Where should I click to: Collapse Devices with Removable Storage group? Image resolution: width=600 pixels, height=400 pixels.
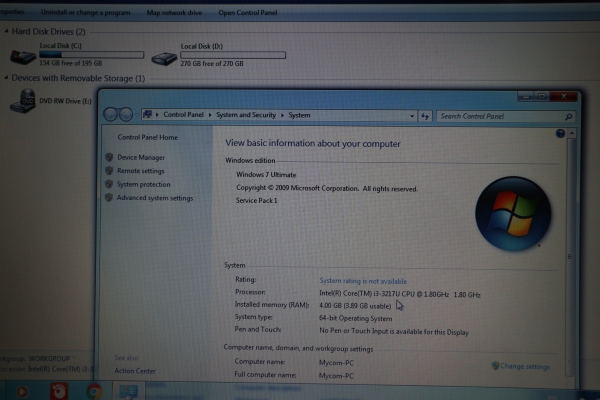click(x=6, y=78)
